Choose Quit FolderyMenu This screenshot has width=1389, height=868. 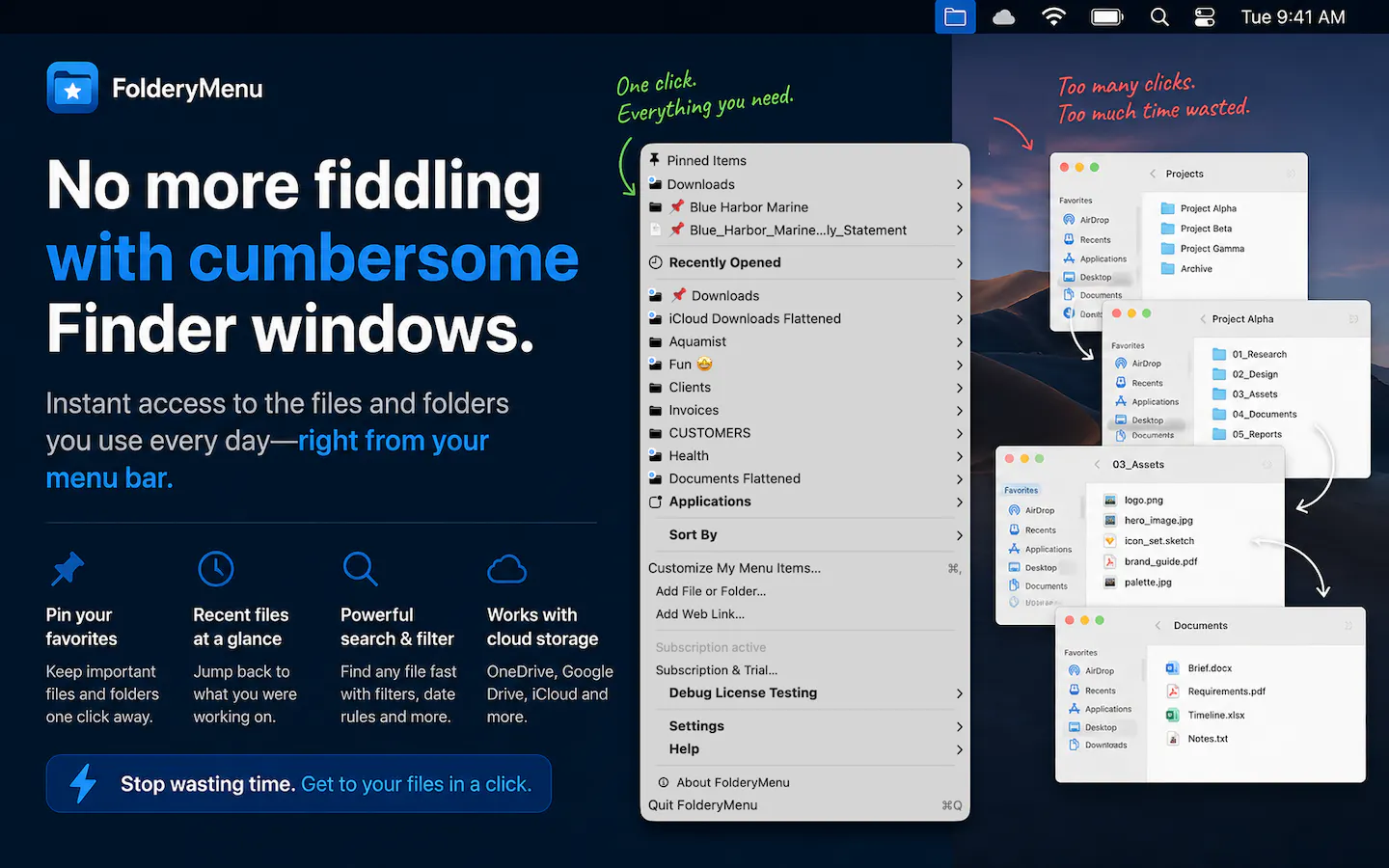[x=805, y=805]
